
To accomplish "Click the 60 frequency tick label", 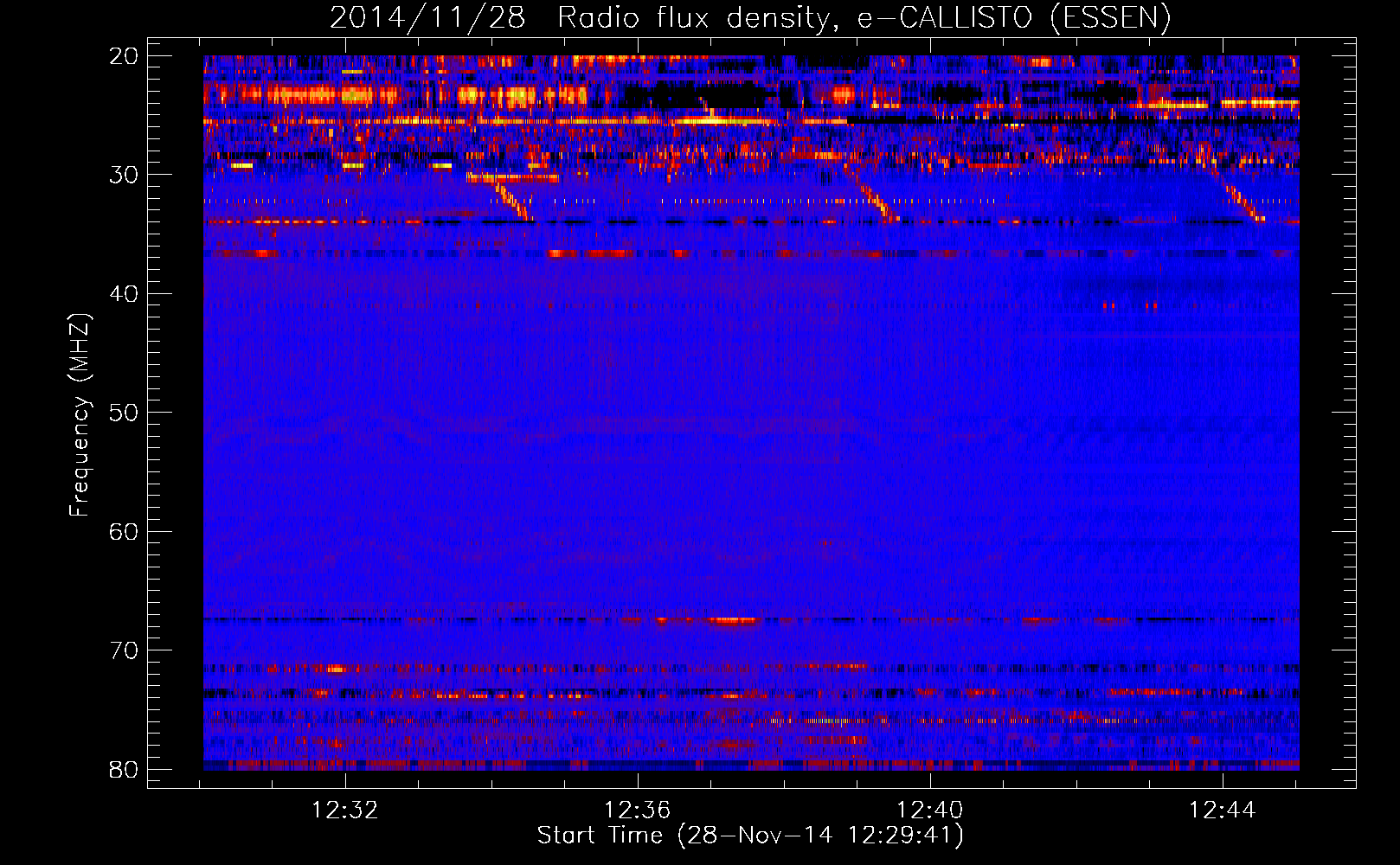I will pos(124,531).
